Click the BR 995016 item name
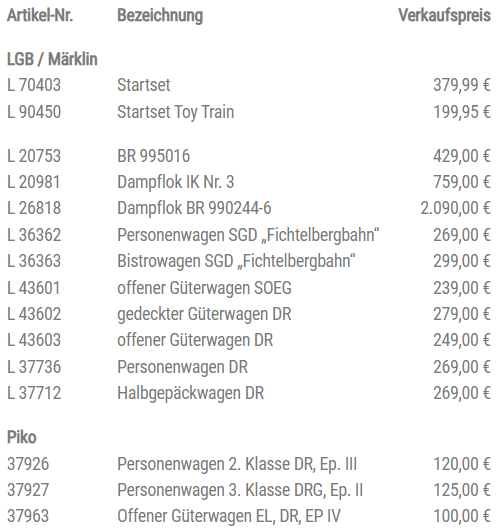 154,156
